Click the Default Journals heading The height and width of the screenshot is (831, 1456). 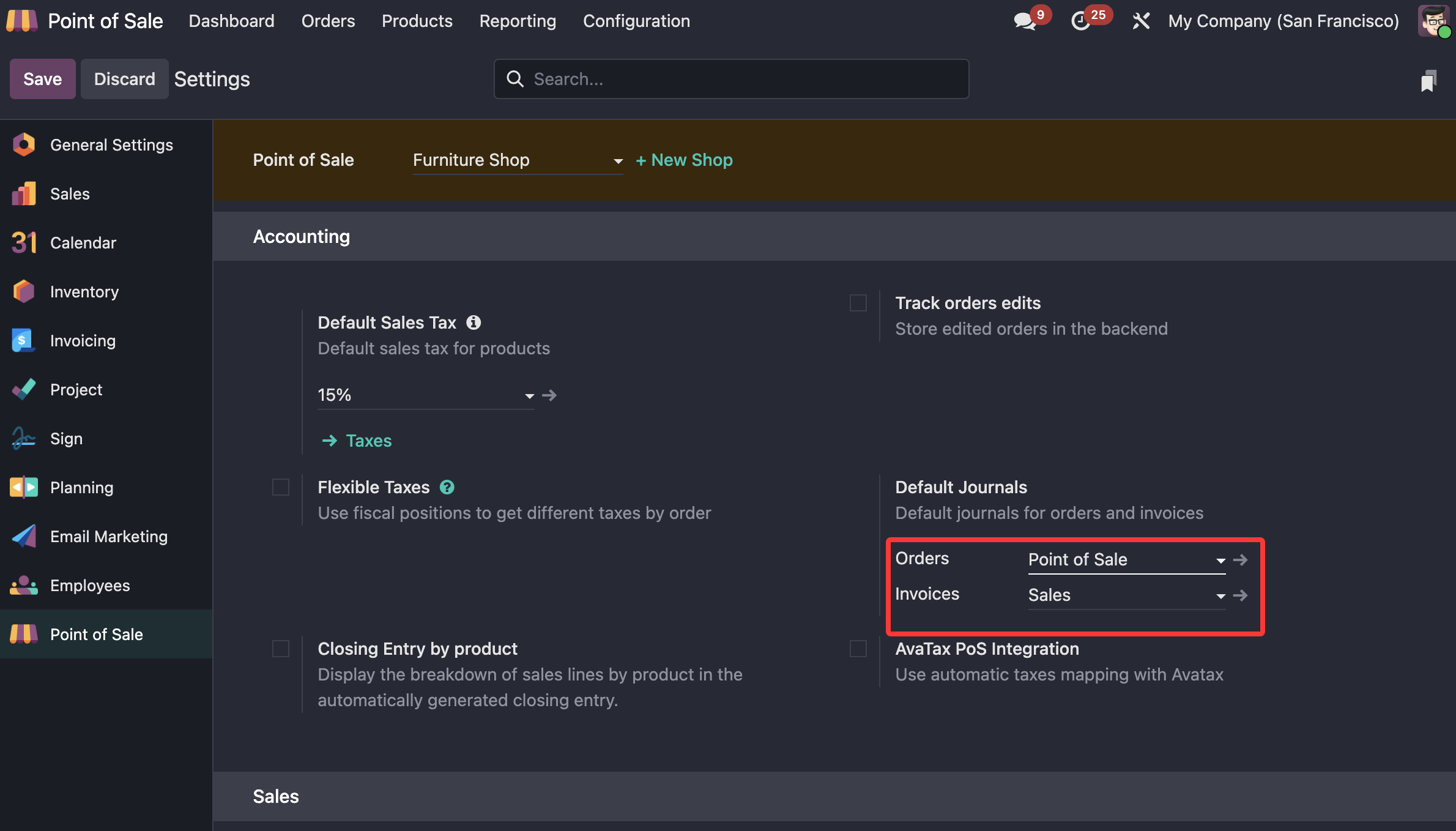[961, 487]
